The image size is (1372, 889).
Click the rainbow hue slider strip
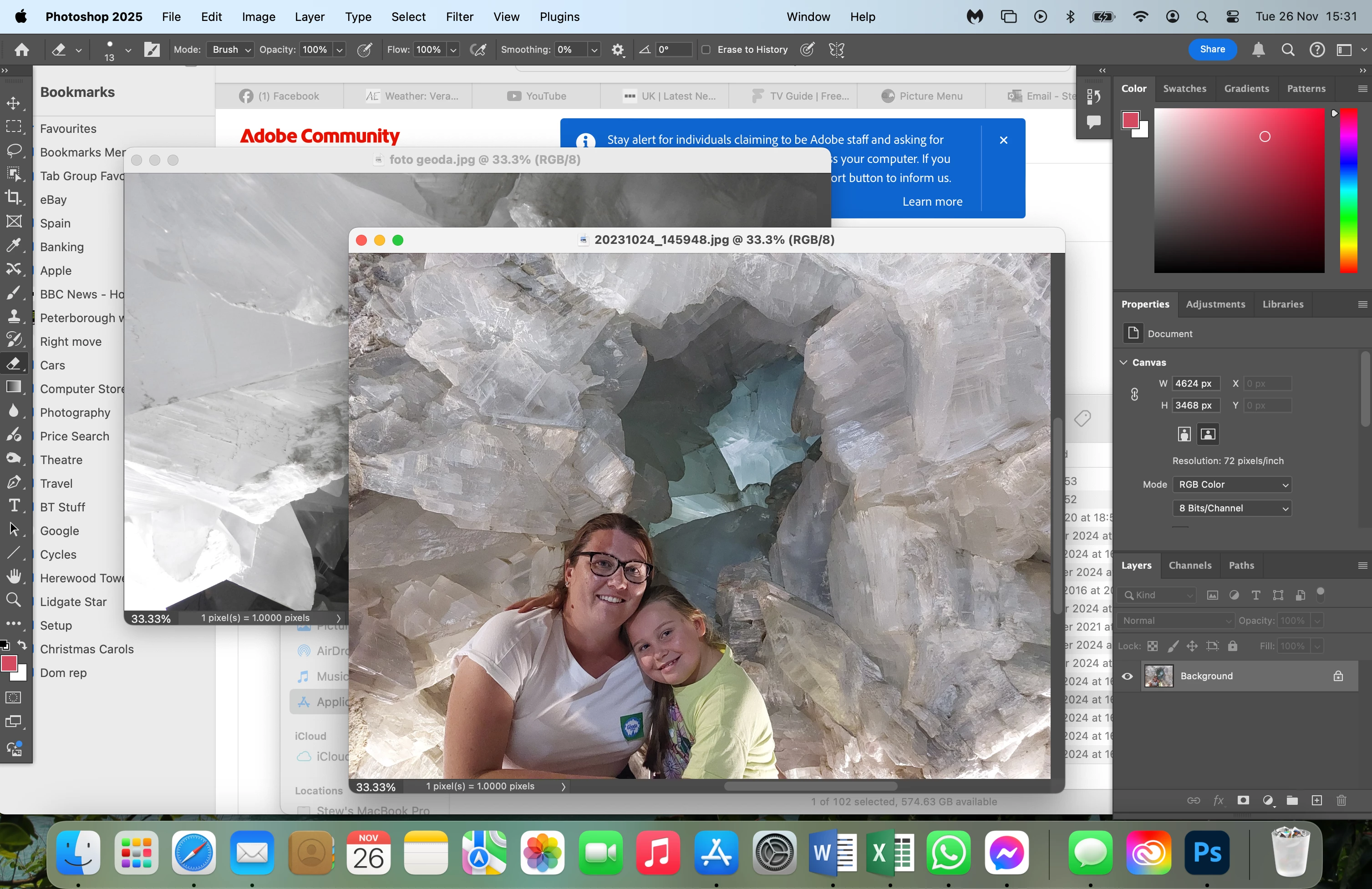tap(1348, 190)
